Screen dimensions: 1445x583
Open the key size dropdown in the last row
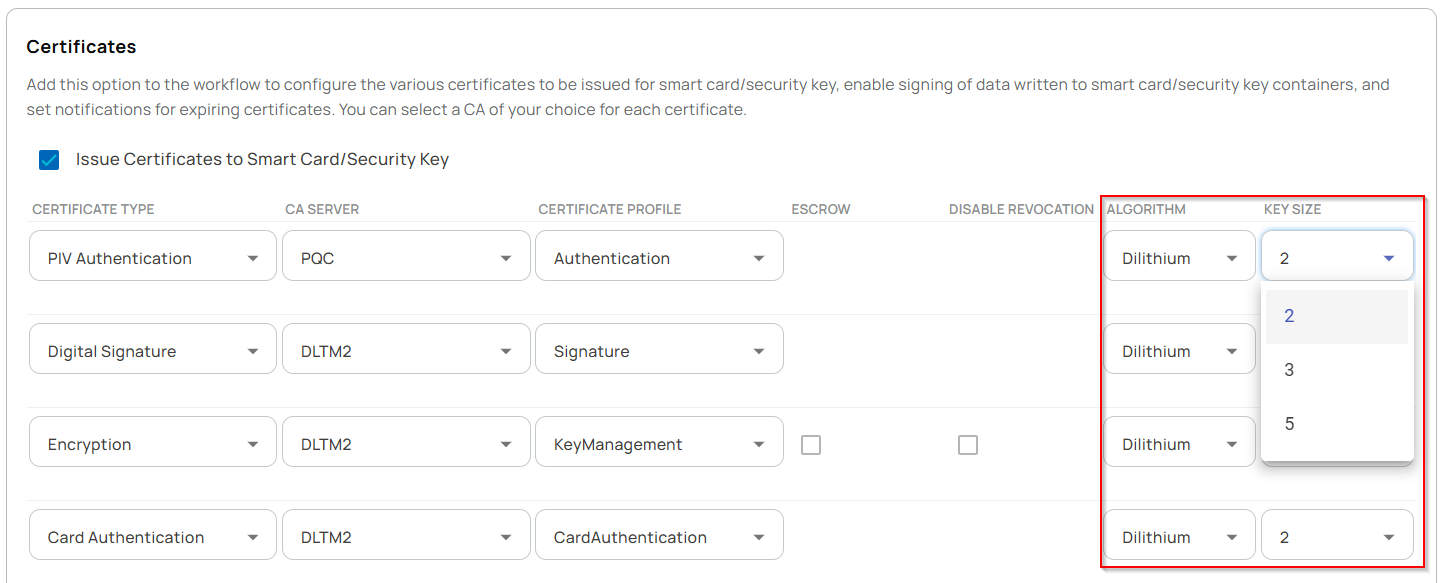[1337, 534]
